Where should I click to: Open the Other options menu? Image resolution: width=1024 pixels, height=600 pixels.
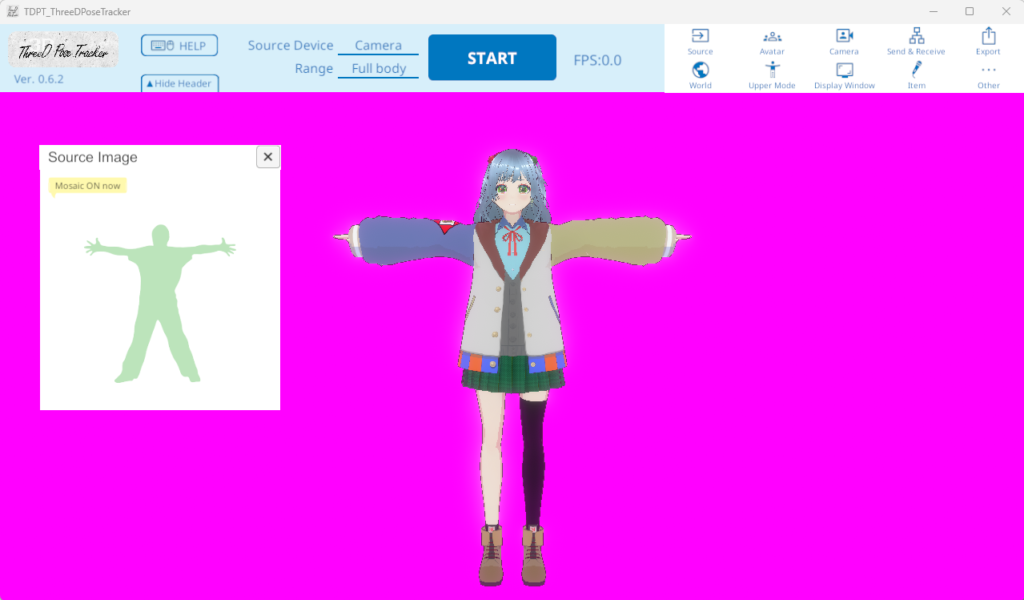[988, 76]
